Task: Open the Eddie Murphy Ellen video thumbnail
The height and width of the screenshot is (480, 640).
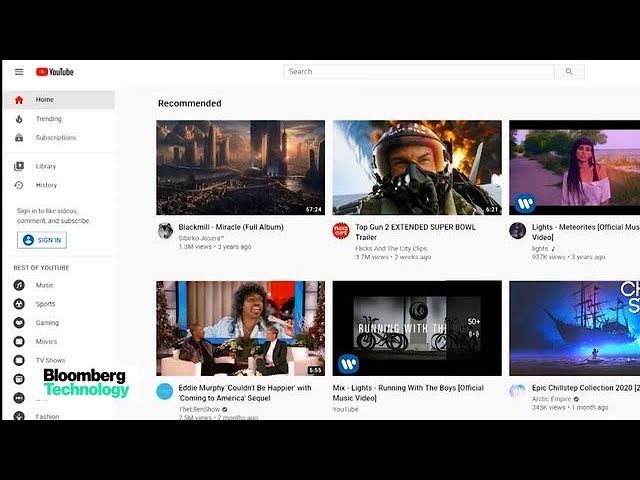Action: [241, 328]
